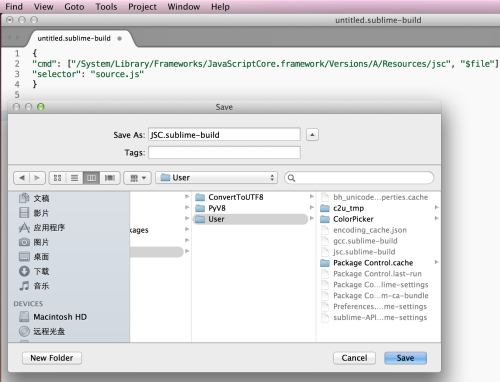Open the Find menu
The height and width of the screenshot is (382, 500).
click(14, 7)
